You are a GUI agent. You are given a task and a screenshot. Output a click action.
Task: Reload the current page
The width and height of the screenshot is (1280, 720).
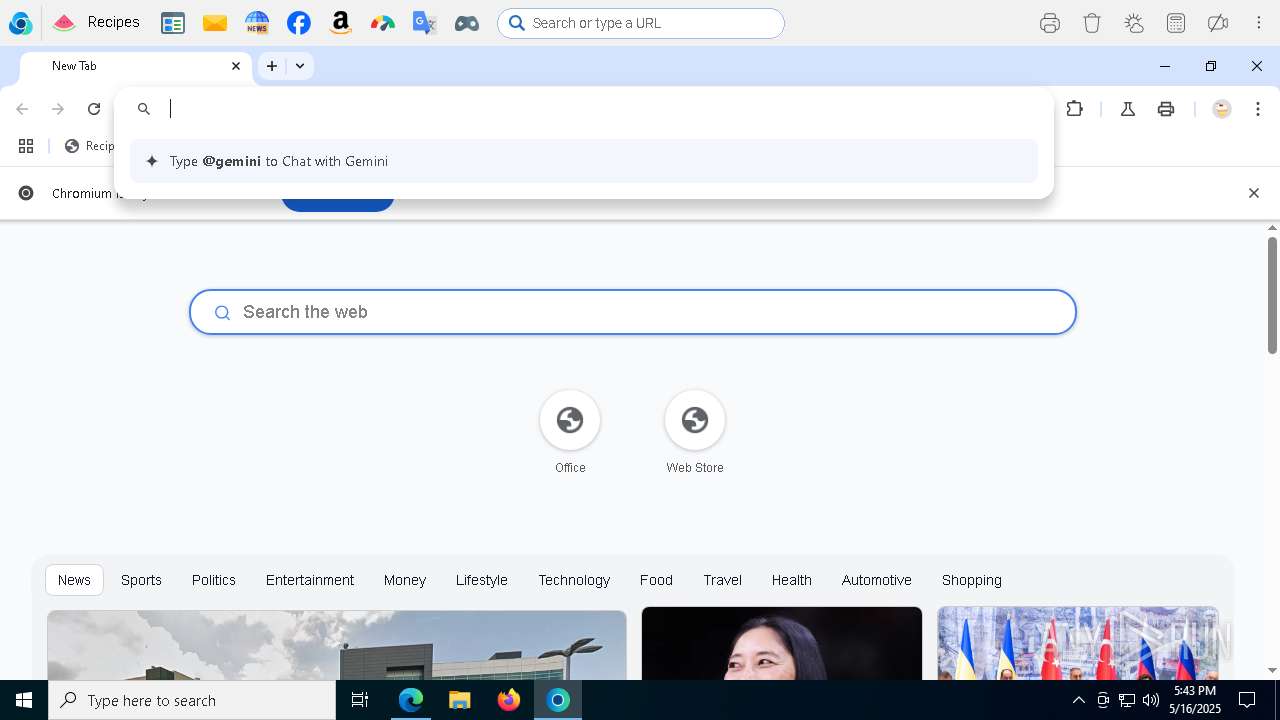pyautogui.click(x=94, y=109)
